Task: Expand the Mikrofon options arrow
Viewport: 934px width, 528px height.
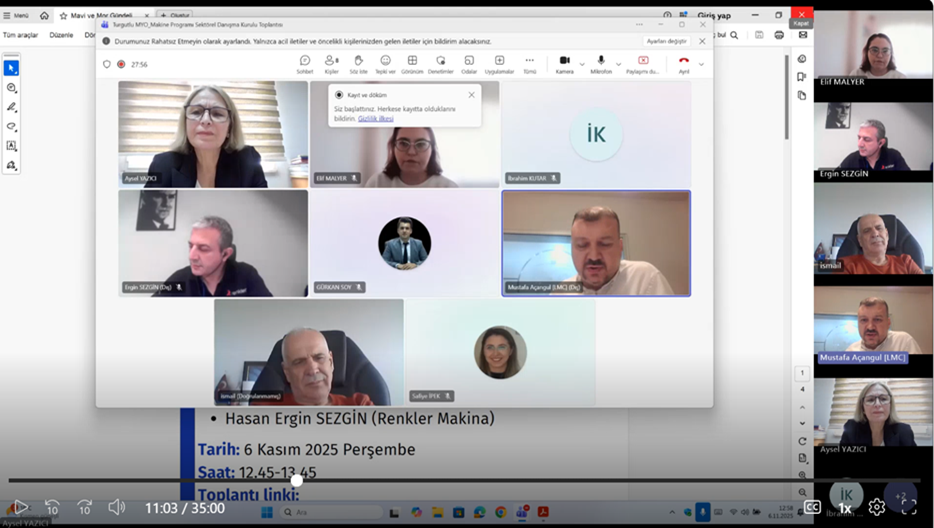Action: click(617, 64)
